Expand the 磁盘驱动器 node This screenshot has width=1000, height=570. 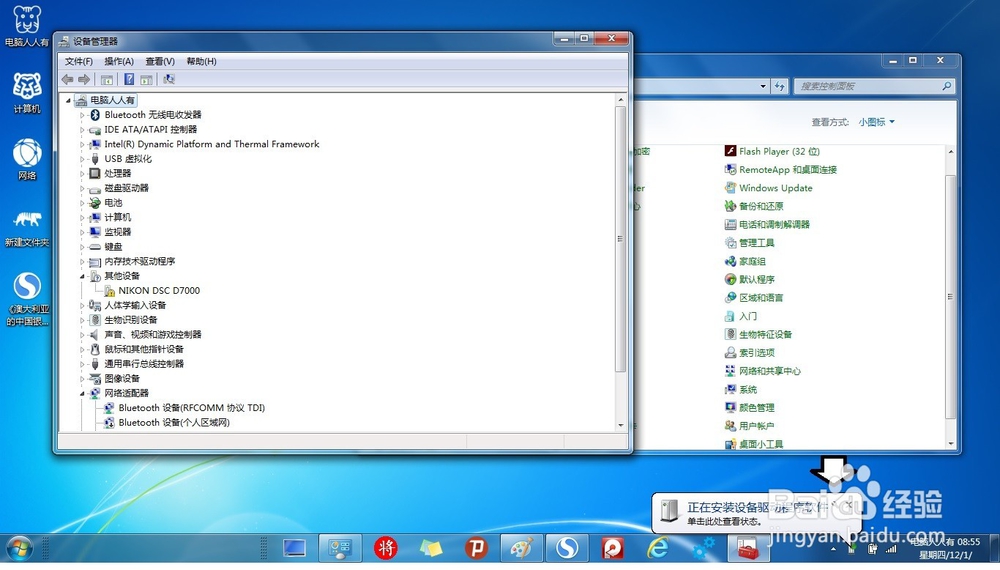tap(82, 188)
